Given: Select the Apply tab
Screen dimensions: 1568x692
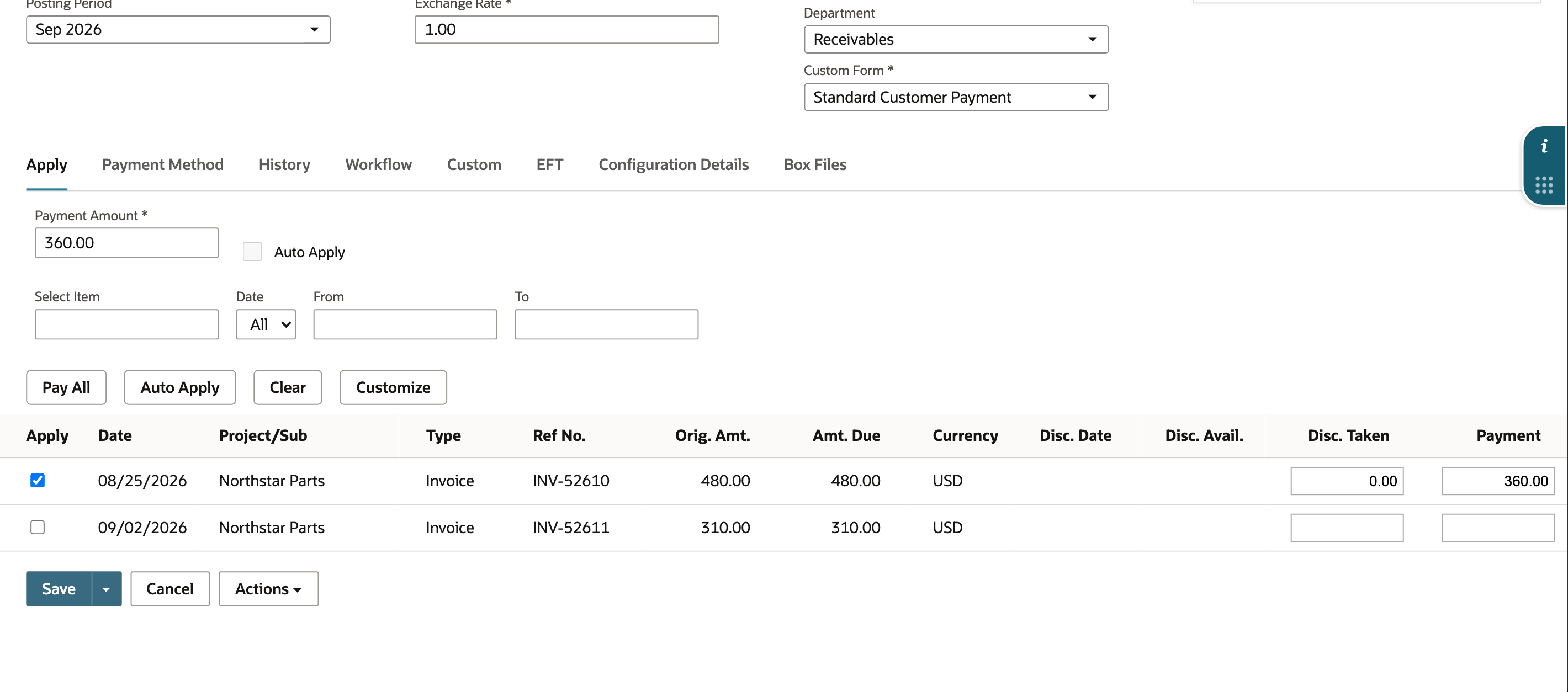Looking at the screenshot, I should [x=46, y=164].
